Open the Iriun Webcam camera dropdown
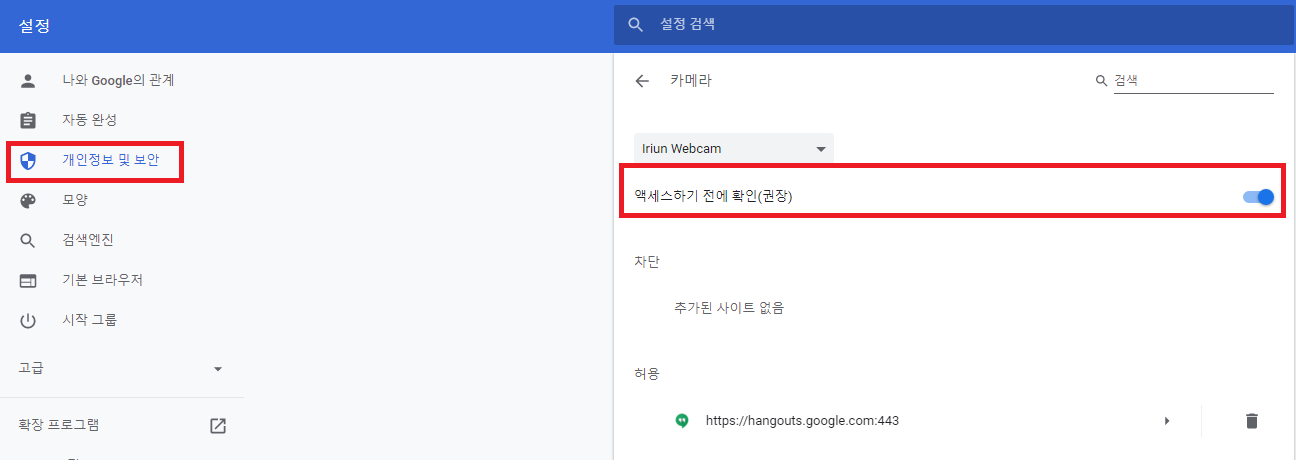Image resolution: width=1296 pixels, height=465 pixels. (734, 149)
